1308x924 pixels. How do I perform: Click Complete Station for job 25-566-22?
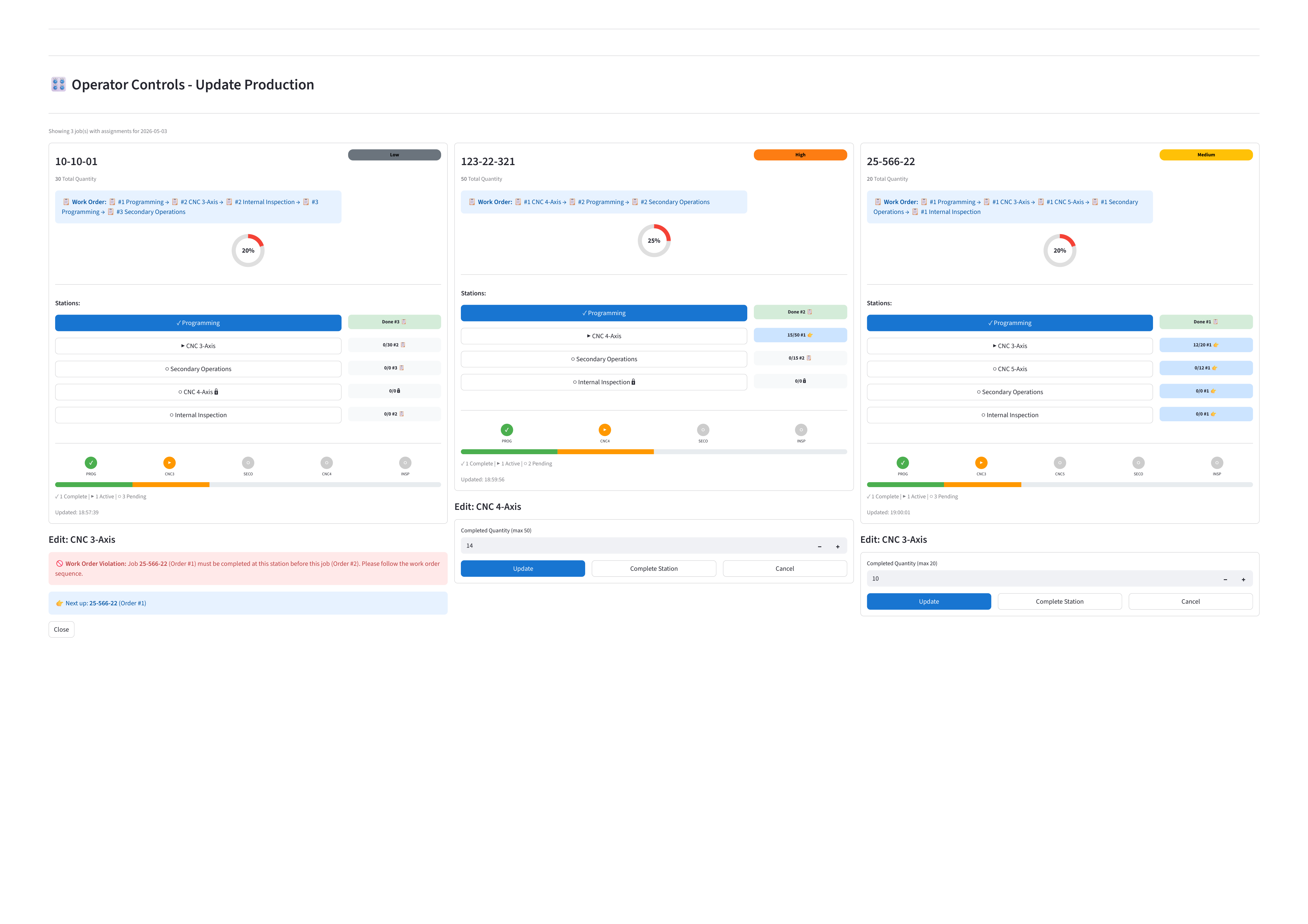pos(1060,601)
